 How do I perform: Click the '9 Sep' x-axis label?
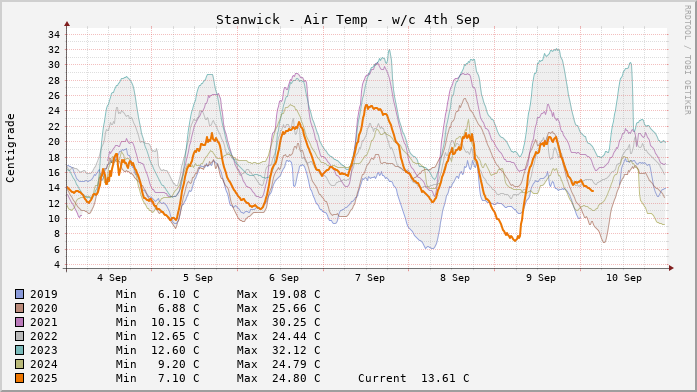pyautogui.click(x=541, y=278)
